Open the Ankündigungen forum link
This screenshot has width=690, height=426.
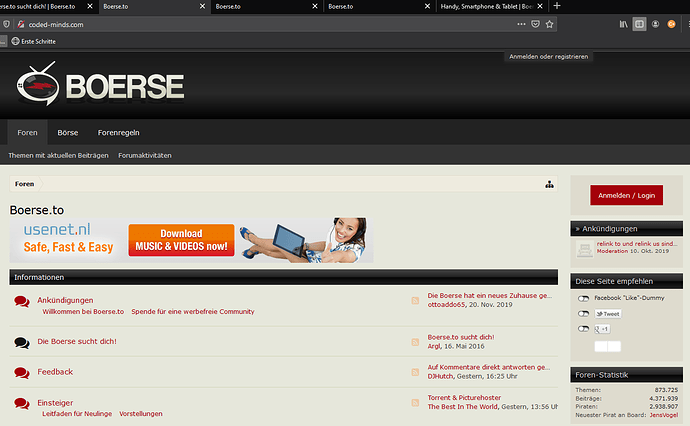(x=65, y=300)
